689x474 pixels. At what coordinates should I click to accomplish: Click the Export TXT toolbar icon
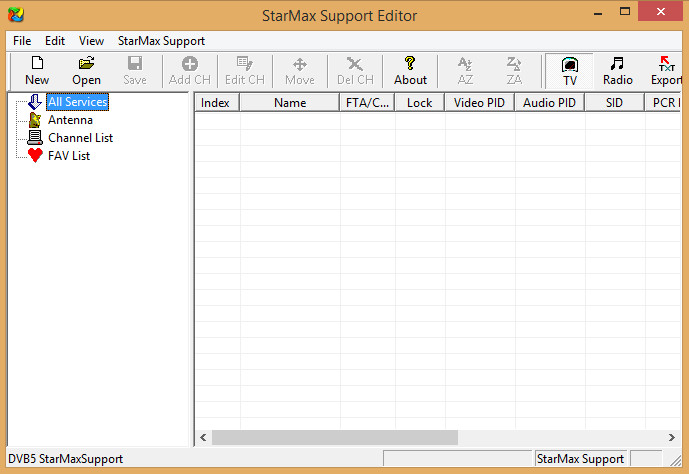click(667, 64)
